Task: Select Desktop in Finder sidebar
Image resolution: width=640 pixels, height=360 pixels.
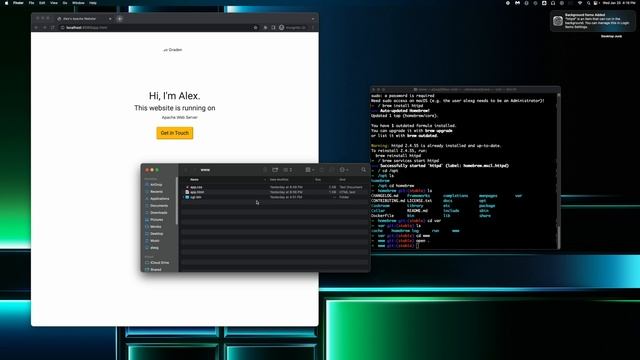Action: 156,234
